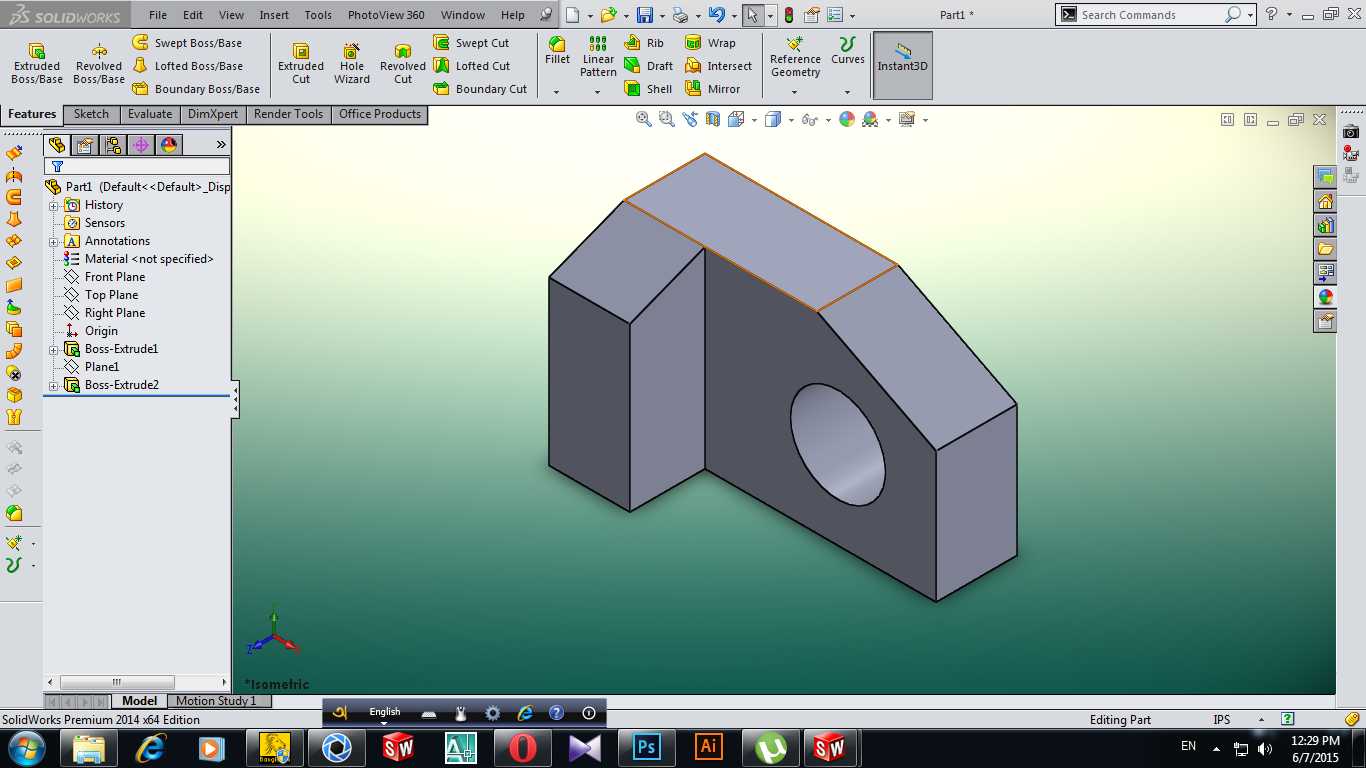Select Plane1 in the feature tree

(102, 367)
